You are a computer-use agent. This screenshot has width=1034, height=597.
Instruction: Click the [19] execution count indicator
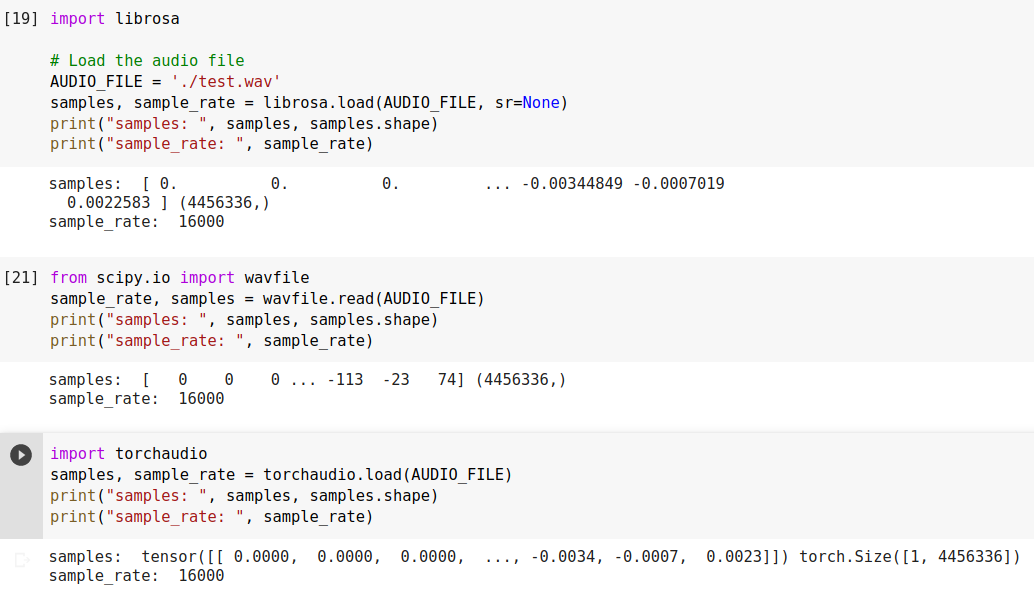pyautogui.click(x=21, y=19)
